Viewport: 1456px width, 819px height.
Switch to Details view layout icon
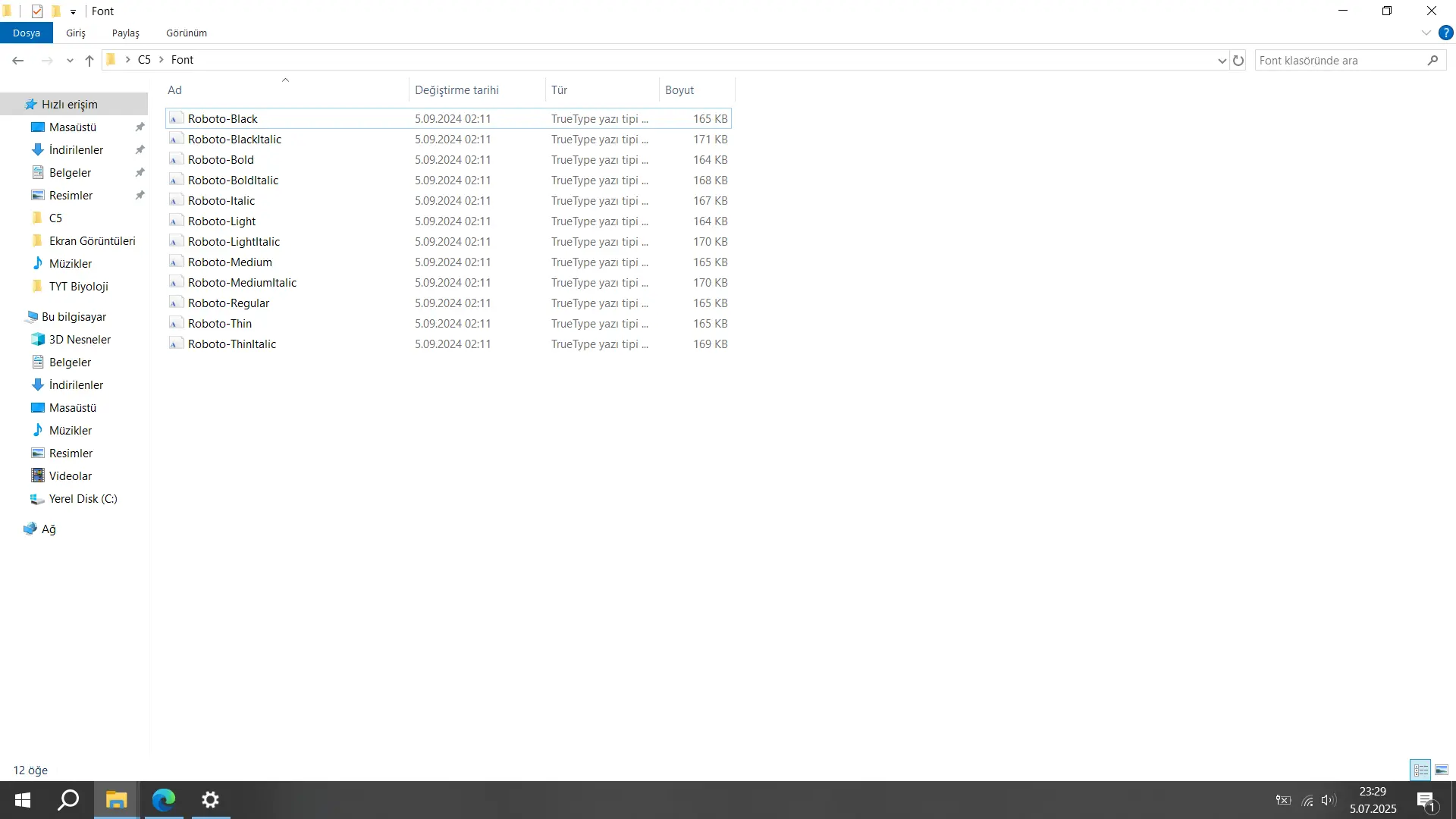coord(1420,770)
